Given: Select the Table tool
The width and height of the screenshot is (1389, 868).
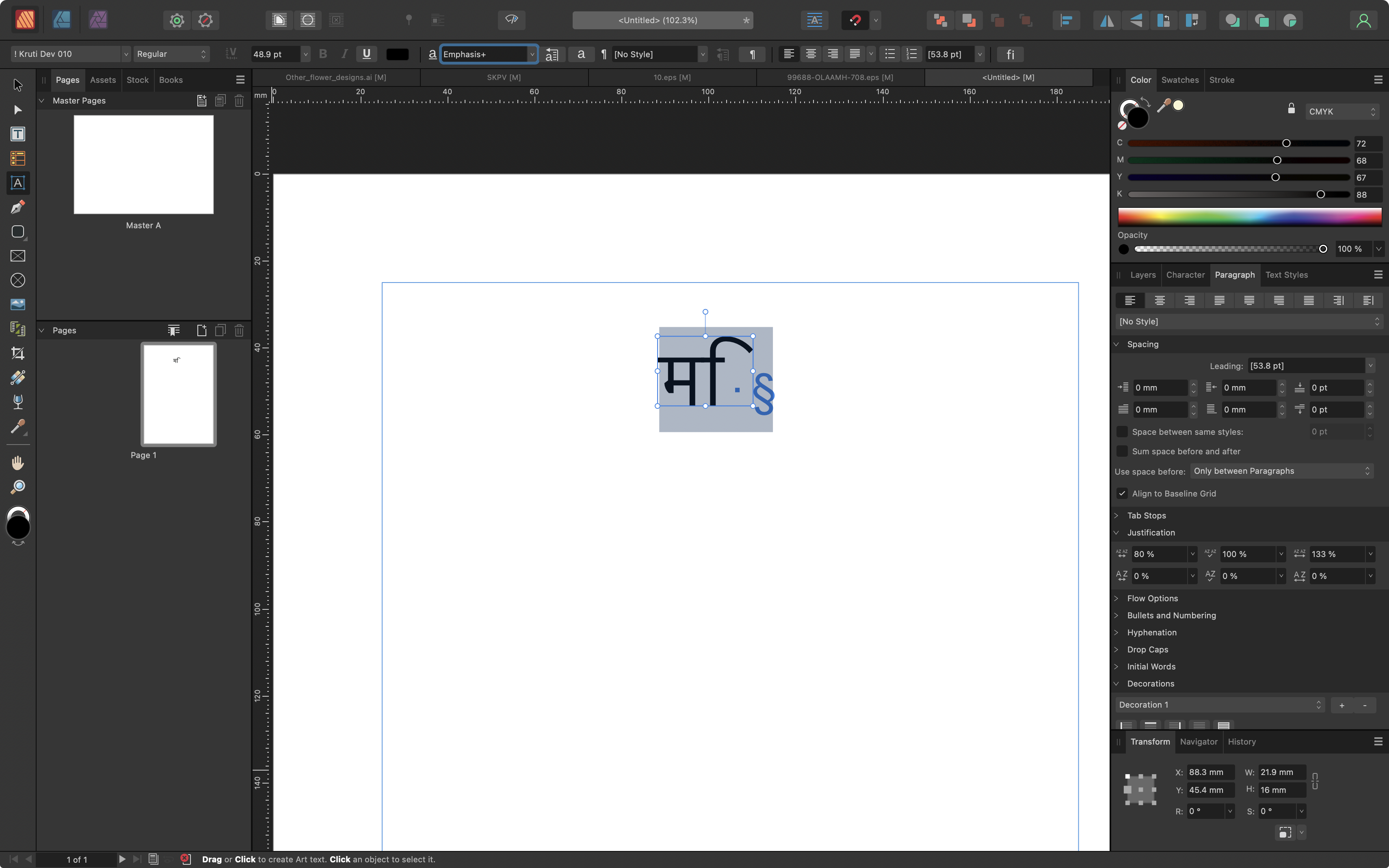Looking at the screenshot, I should [18, 158].
